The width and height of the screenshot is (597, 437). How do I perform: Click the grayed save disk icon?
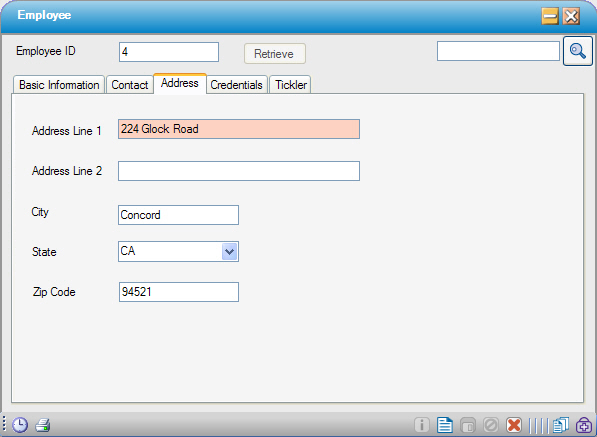click(468, 425)
